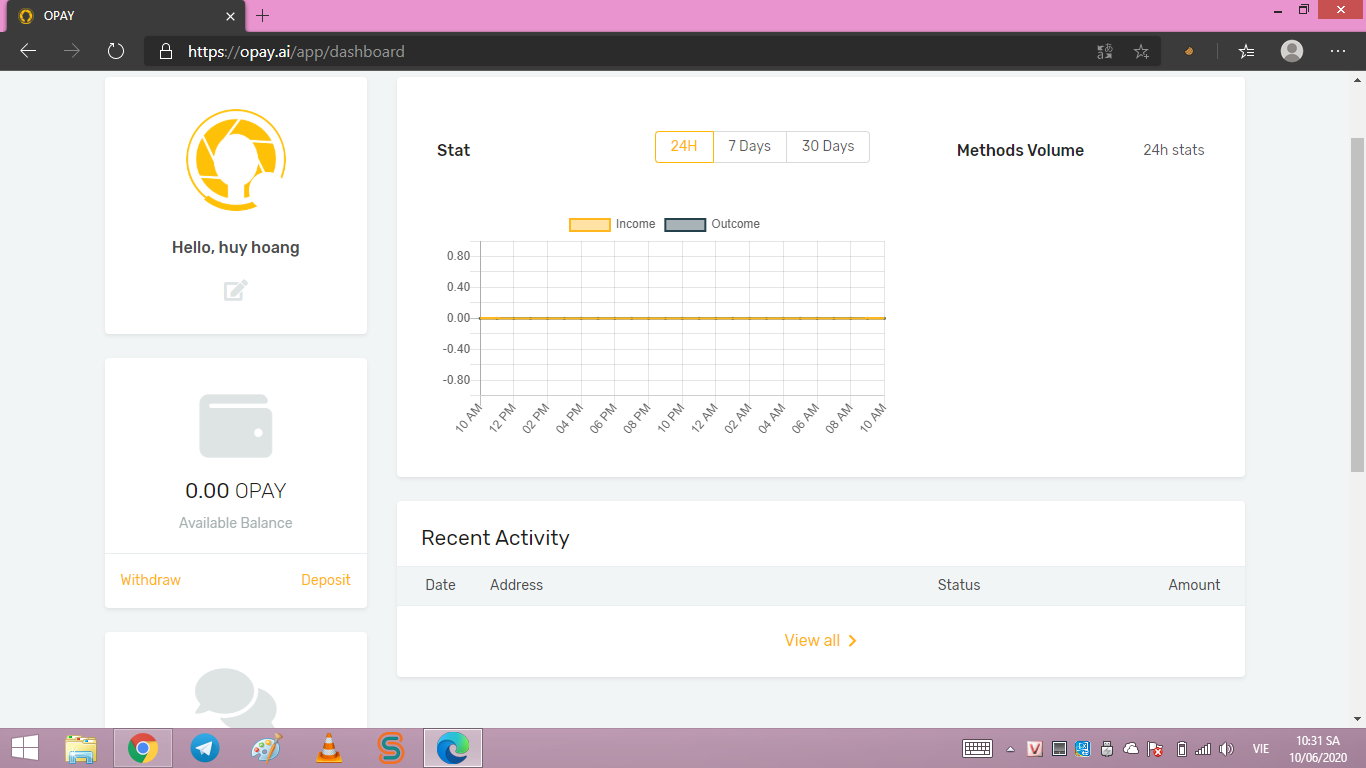Open the volume control in the tray

coord(1227,748)
